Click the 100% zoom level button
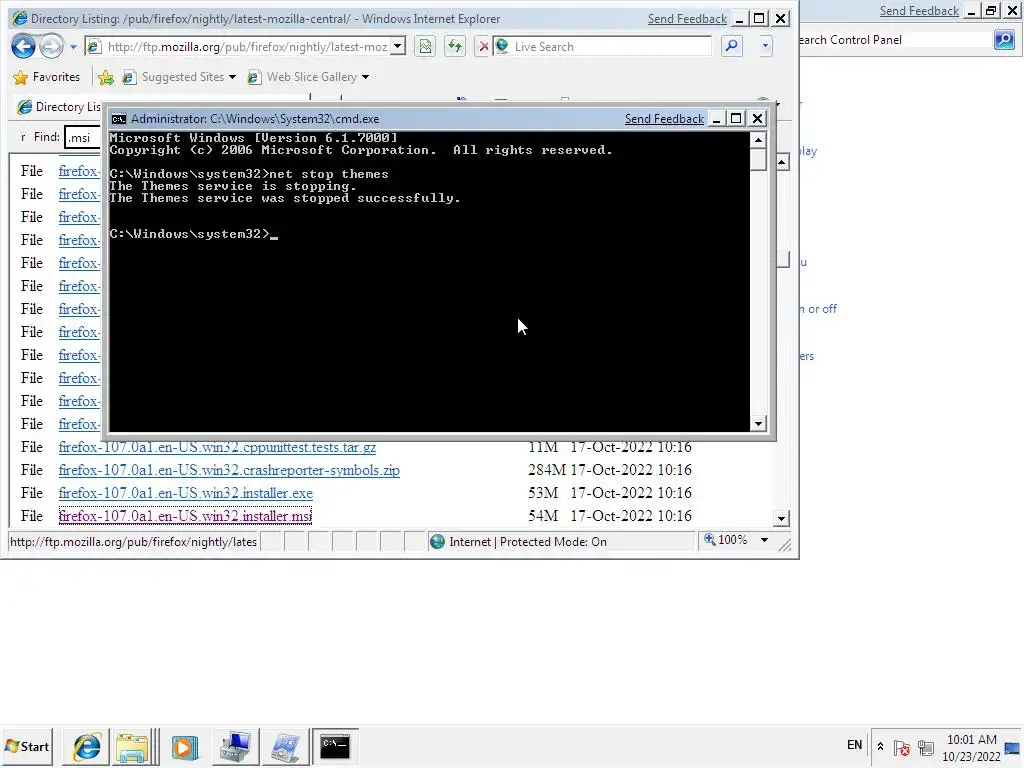Image resolution: width=1024 pixels, height=768 pixels. click(726, 540)
